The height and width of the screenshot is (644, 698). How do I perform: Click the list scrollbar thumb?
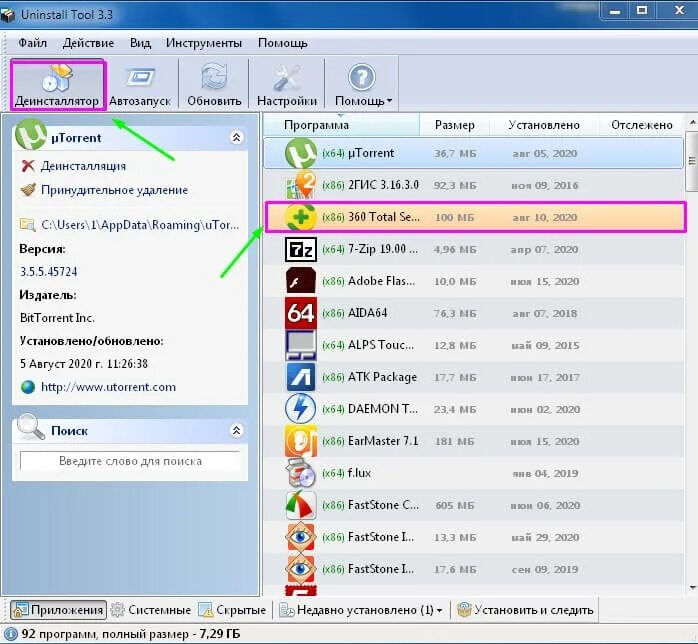(x=692, y=161)
